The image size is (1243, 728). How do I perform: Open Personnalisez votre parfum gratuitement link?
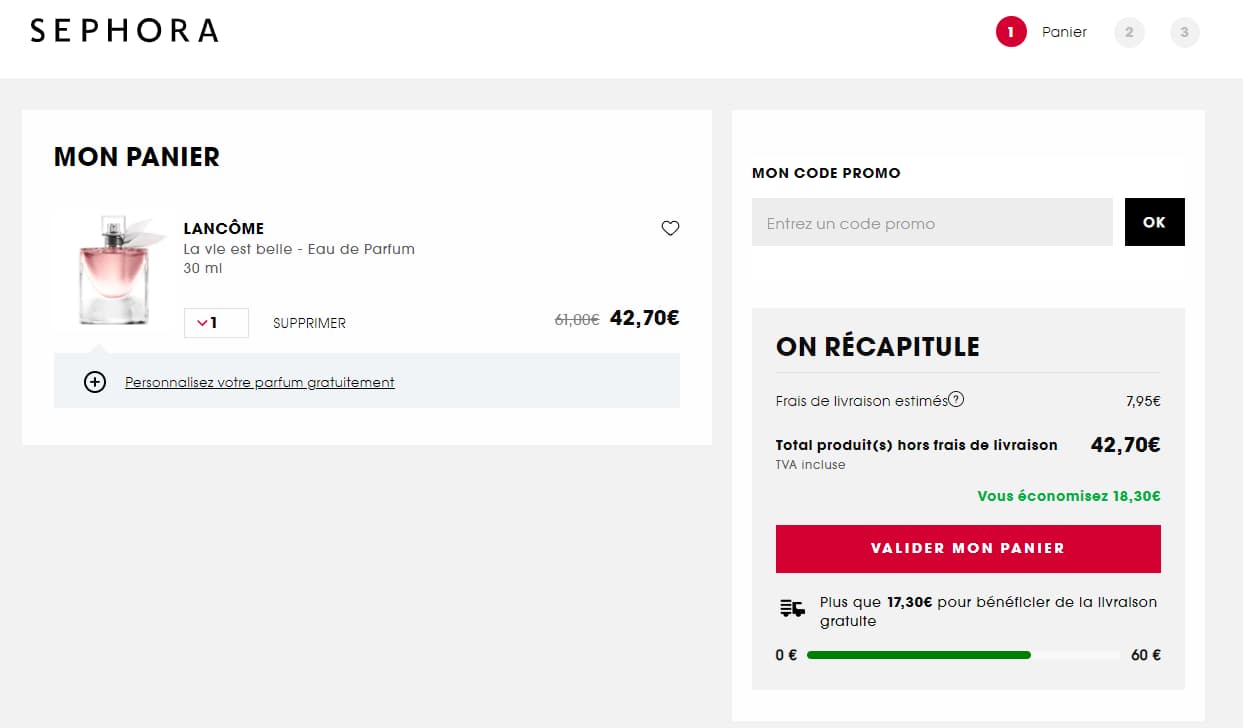pyautogui.click(x=260, y=382)
